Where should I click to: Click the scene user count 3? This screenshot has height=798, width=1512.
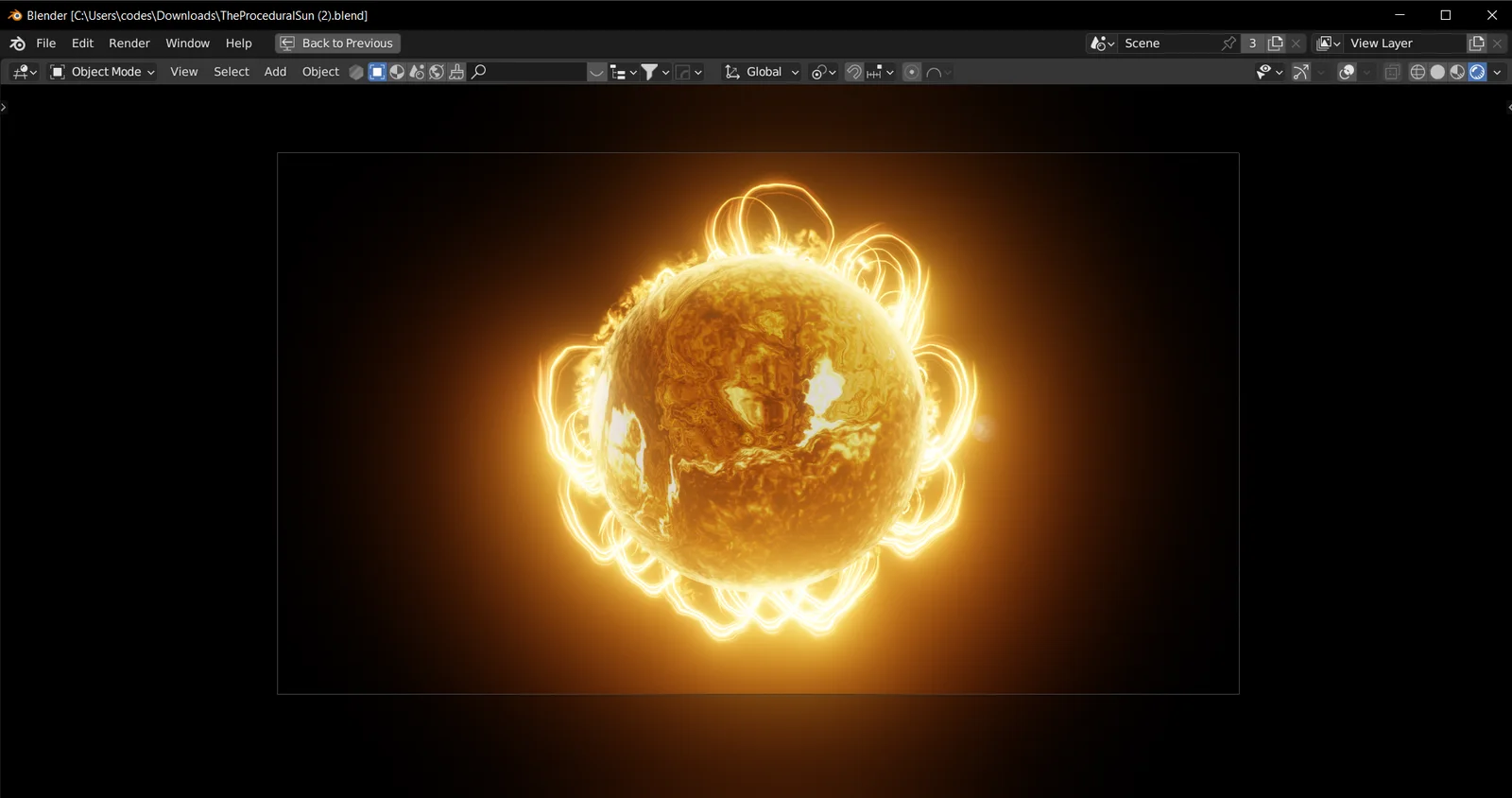point(1253,43)
